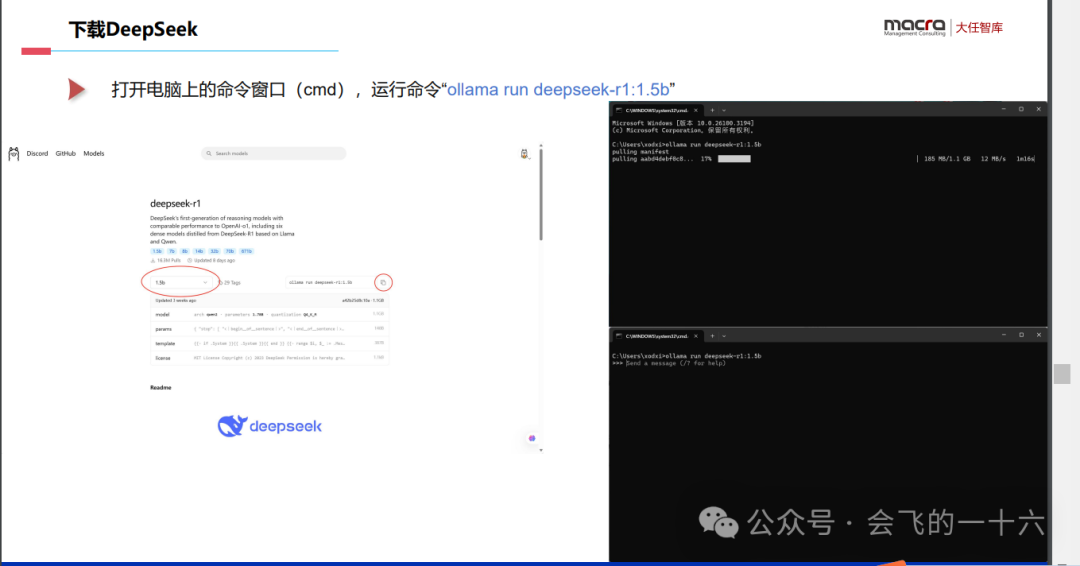Screen dimensions: 1080x566
Task: Click the Ollama llama logo
Action: (x=14, y=154)
